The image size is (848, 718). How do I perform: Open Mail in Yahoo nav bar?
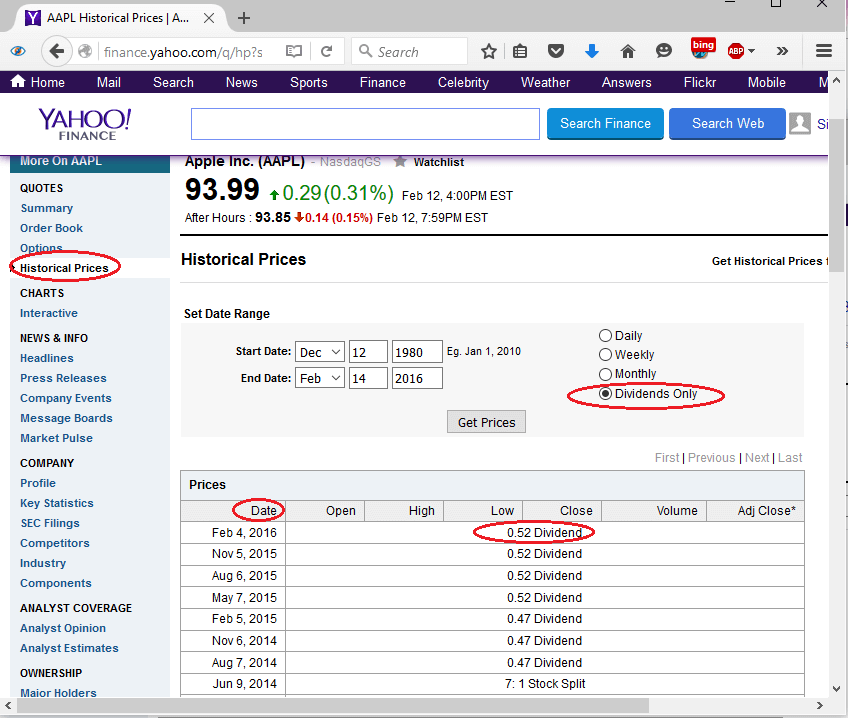pyautogui.click(x=108, y=82)
